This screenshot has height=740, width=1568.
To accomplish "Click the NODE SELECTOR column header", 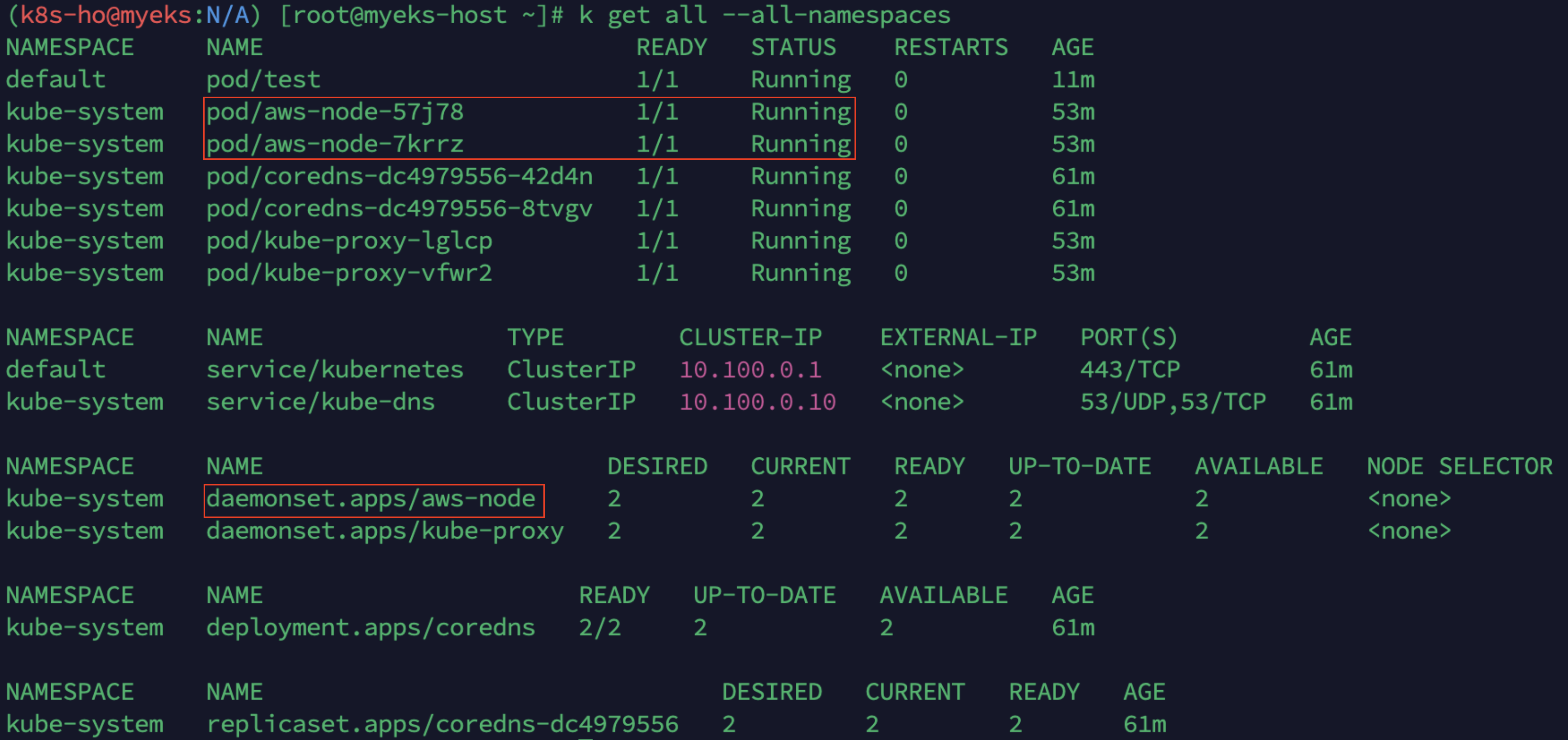I will pyautogui.click(x=1459, y=467).
